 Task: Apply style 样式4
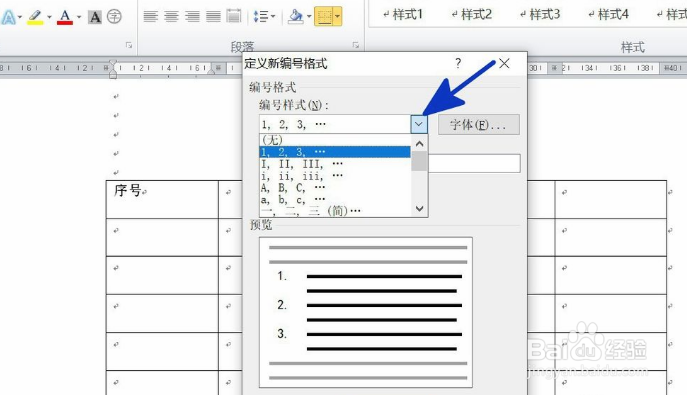tap(608, 14)
